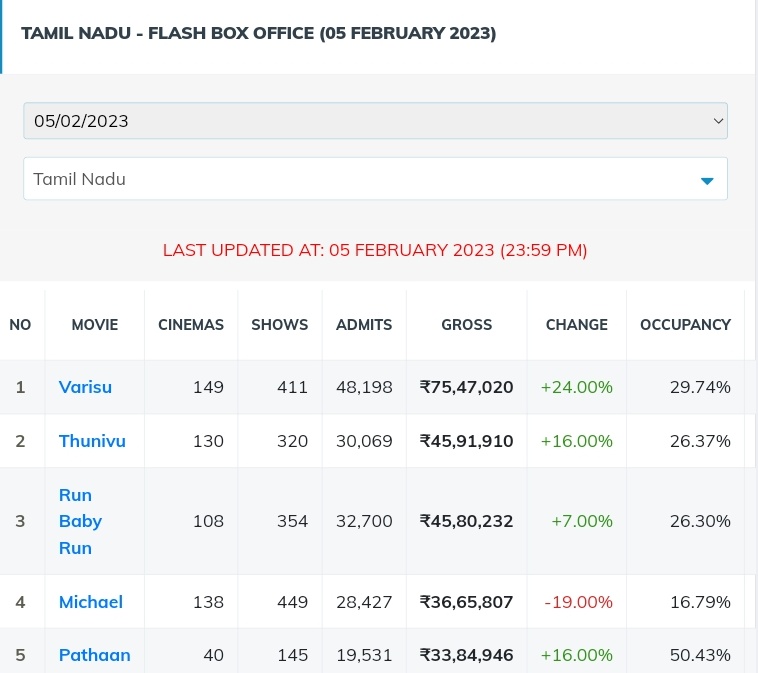Select the gross value ₹33,84,946
Image resolution: width=758 pixels, height=673 pixels.
(x=466, y=656)
